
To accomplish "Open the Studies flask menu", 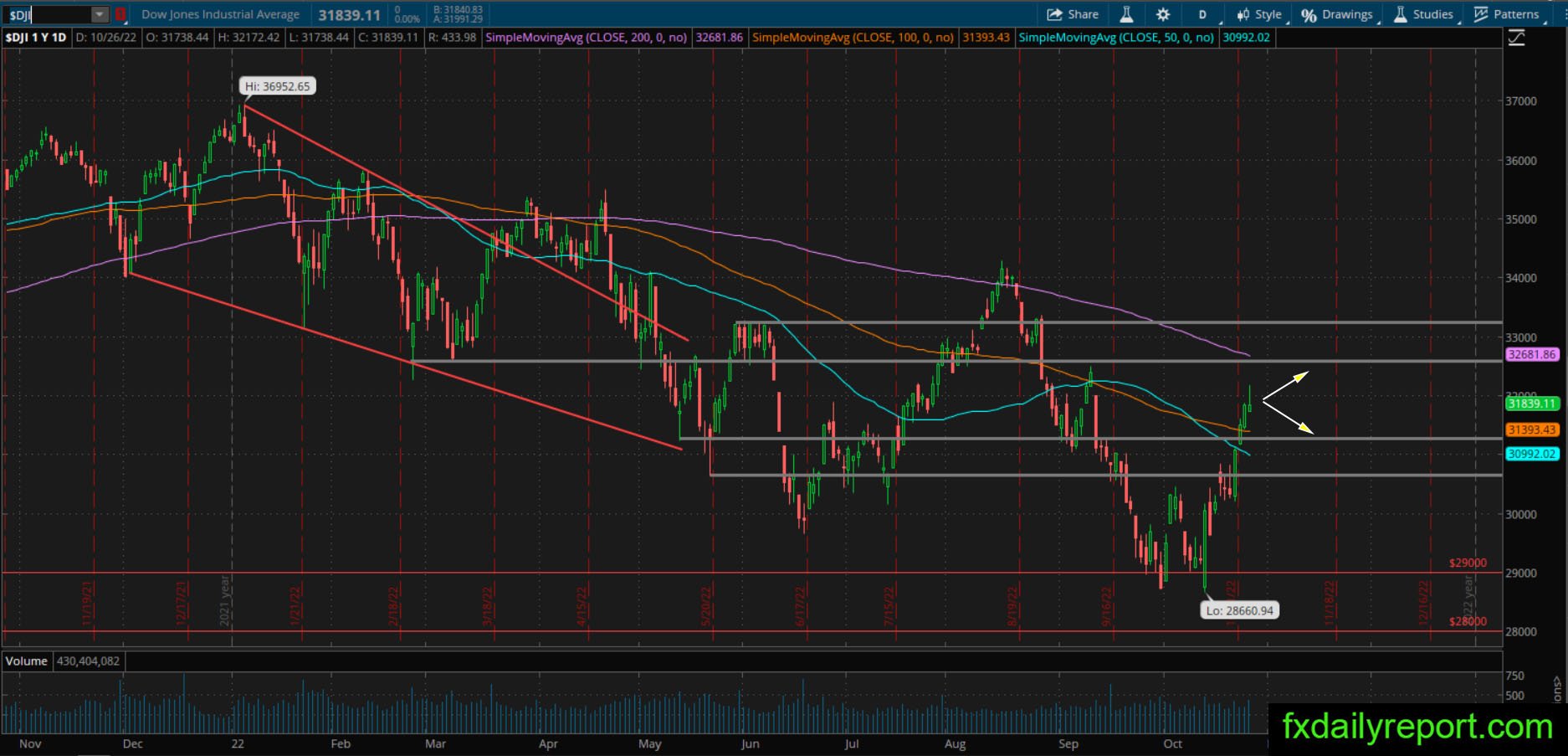I will [1423, 14].
